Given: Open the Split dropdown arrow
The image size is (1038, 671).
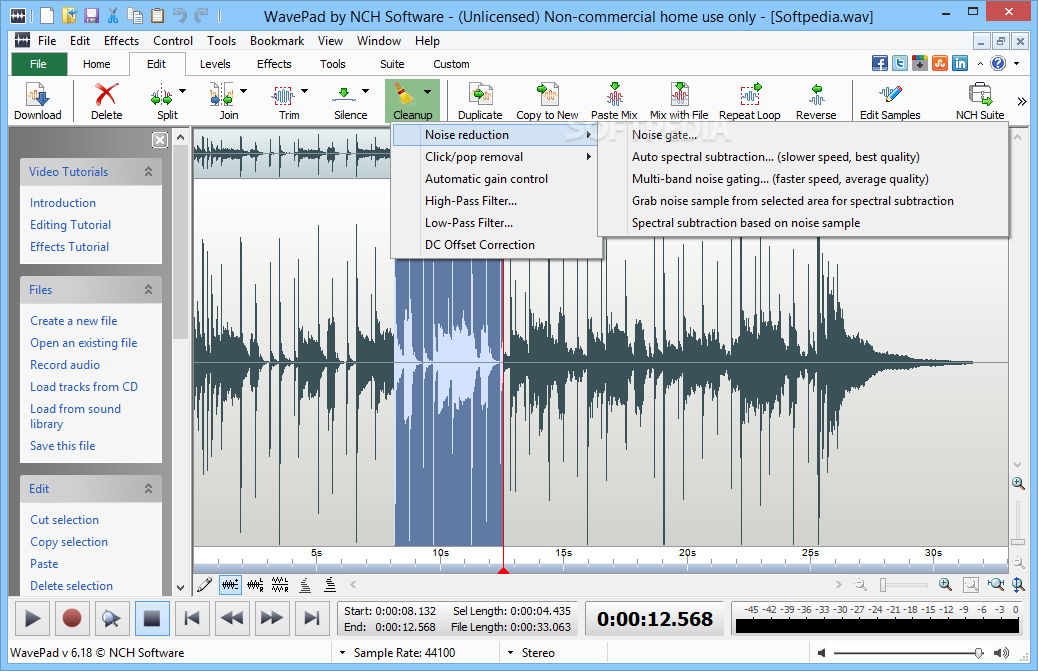Looking at the screenshot, I should pyautogui.click(x=183, y=91).
